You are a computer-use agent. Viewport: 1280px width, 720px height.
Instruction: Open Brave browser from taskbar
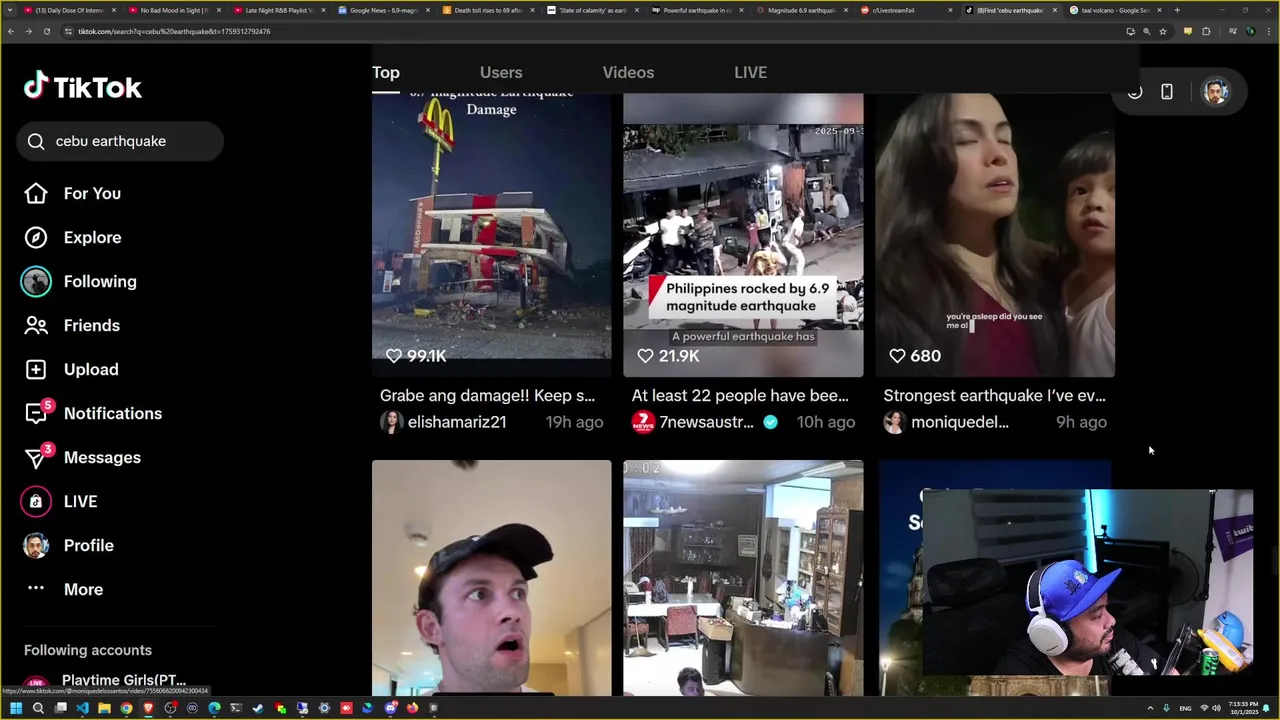click(148, 708)
